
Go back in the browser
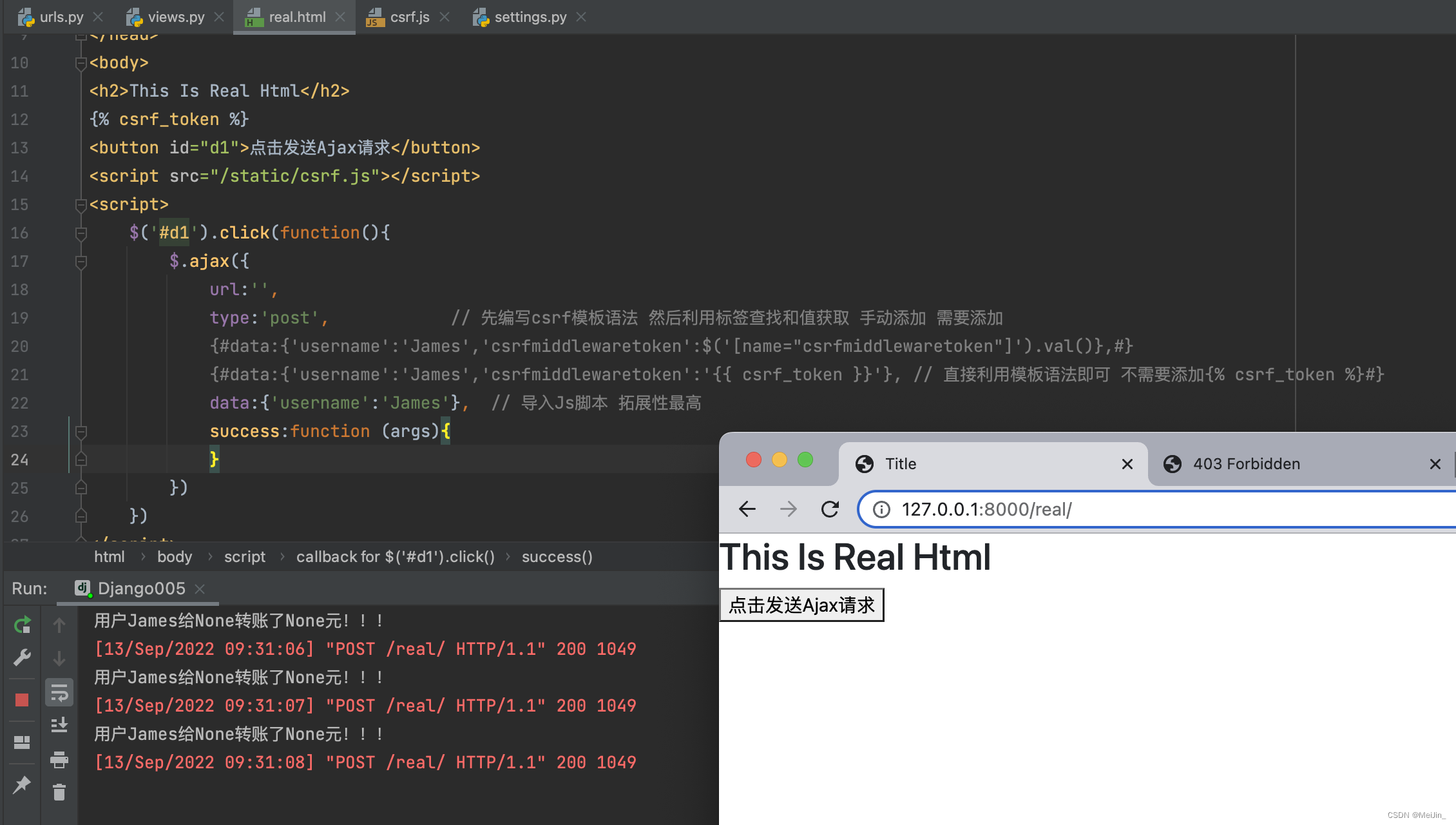[x=747, y=509]
